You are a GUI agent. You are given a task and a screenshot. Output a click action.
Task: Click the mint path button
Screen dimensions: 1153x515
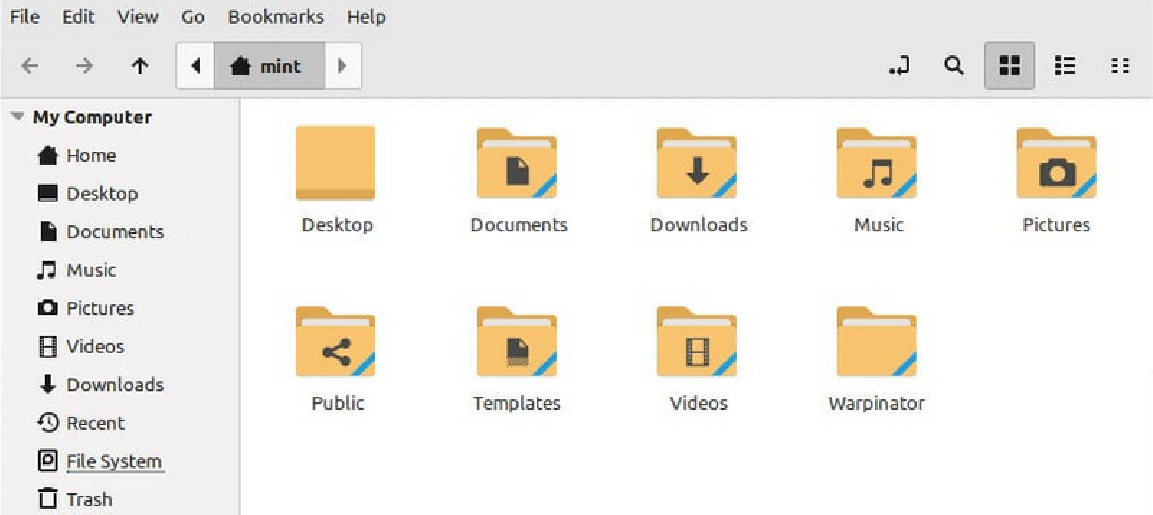(268, 66)
